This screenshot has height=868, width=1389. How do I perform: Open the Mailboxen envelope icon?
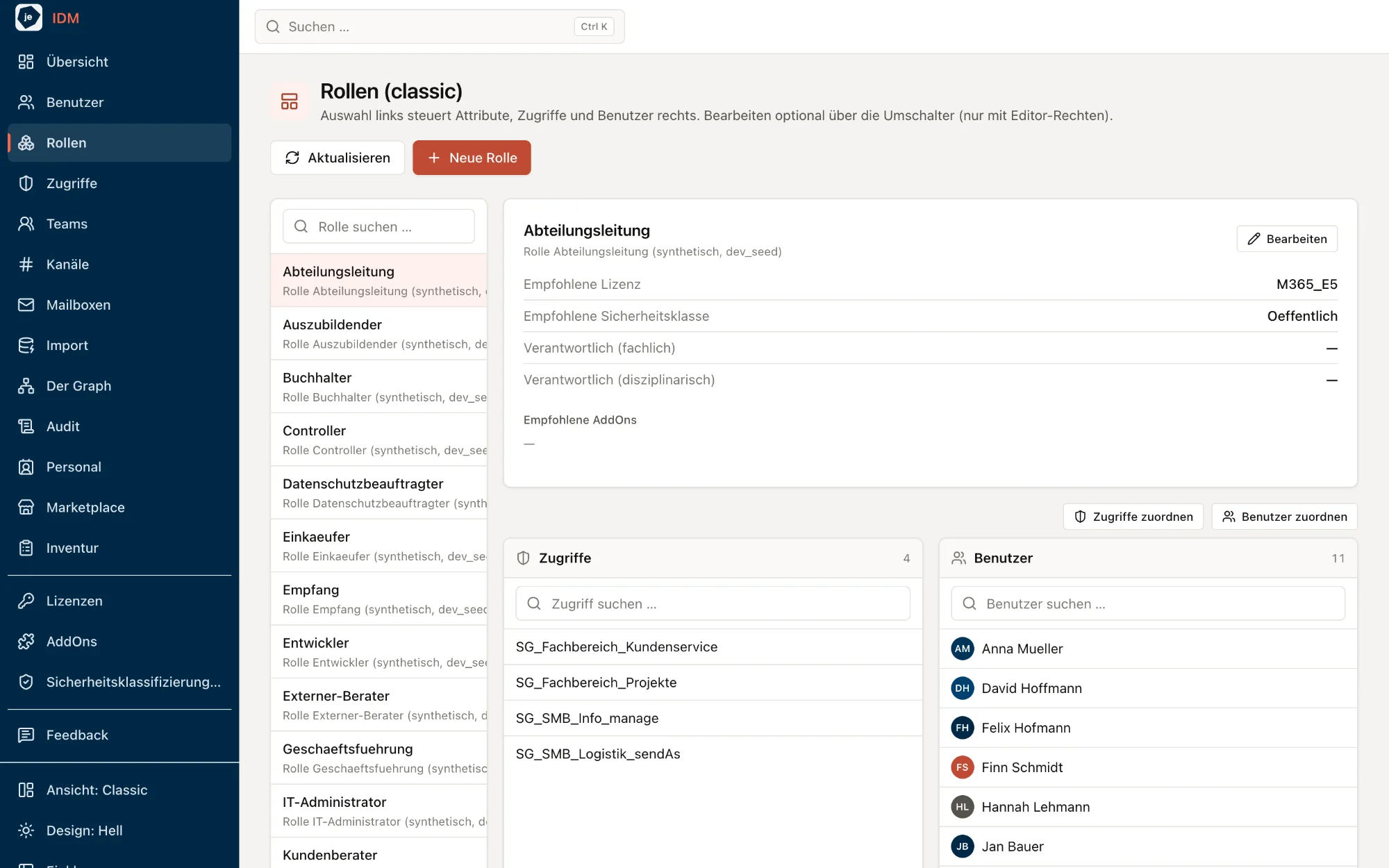26,305
